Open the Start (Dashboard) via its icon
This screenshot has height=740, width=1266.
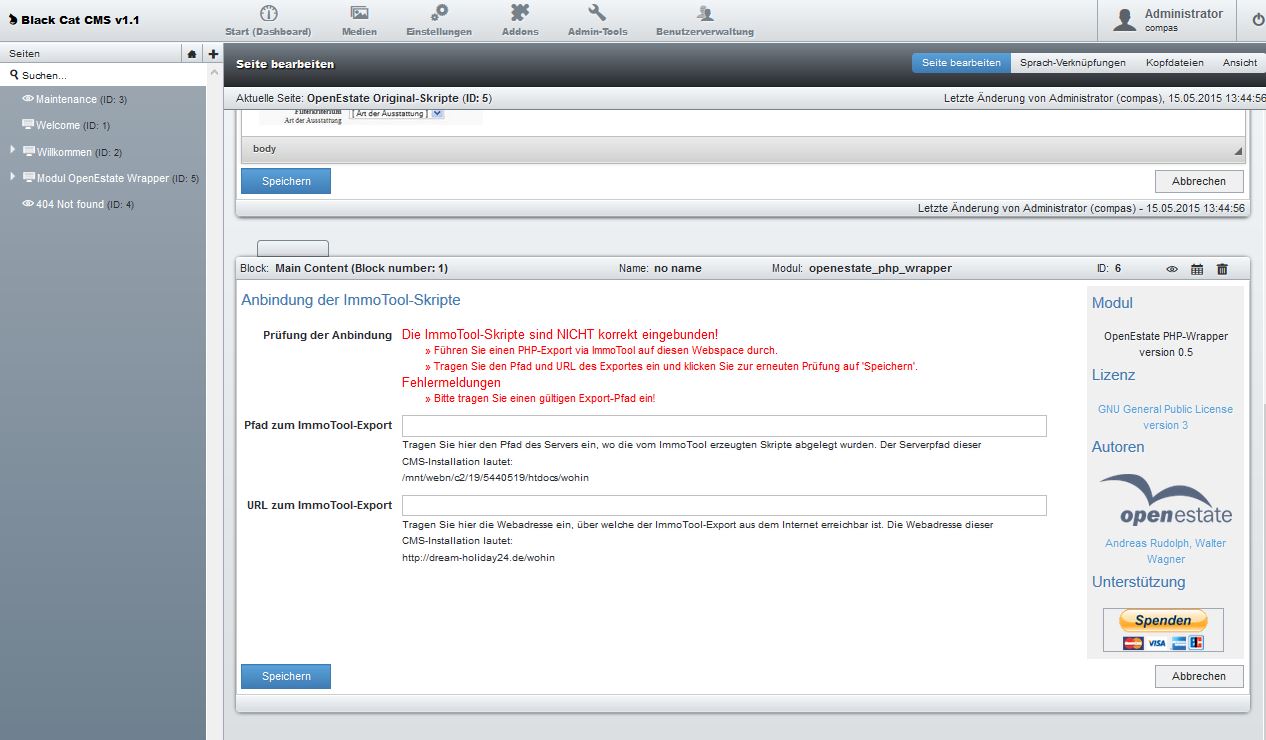[266, 14]
